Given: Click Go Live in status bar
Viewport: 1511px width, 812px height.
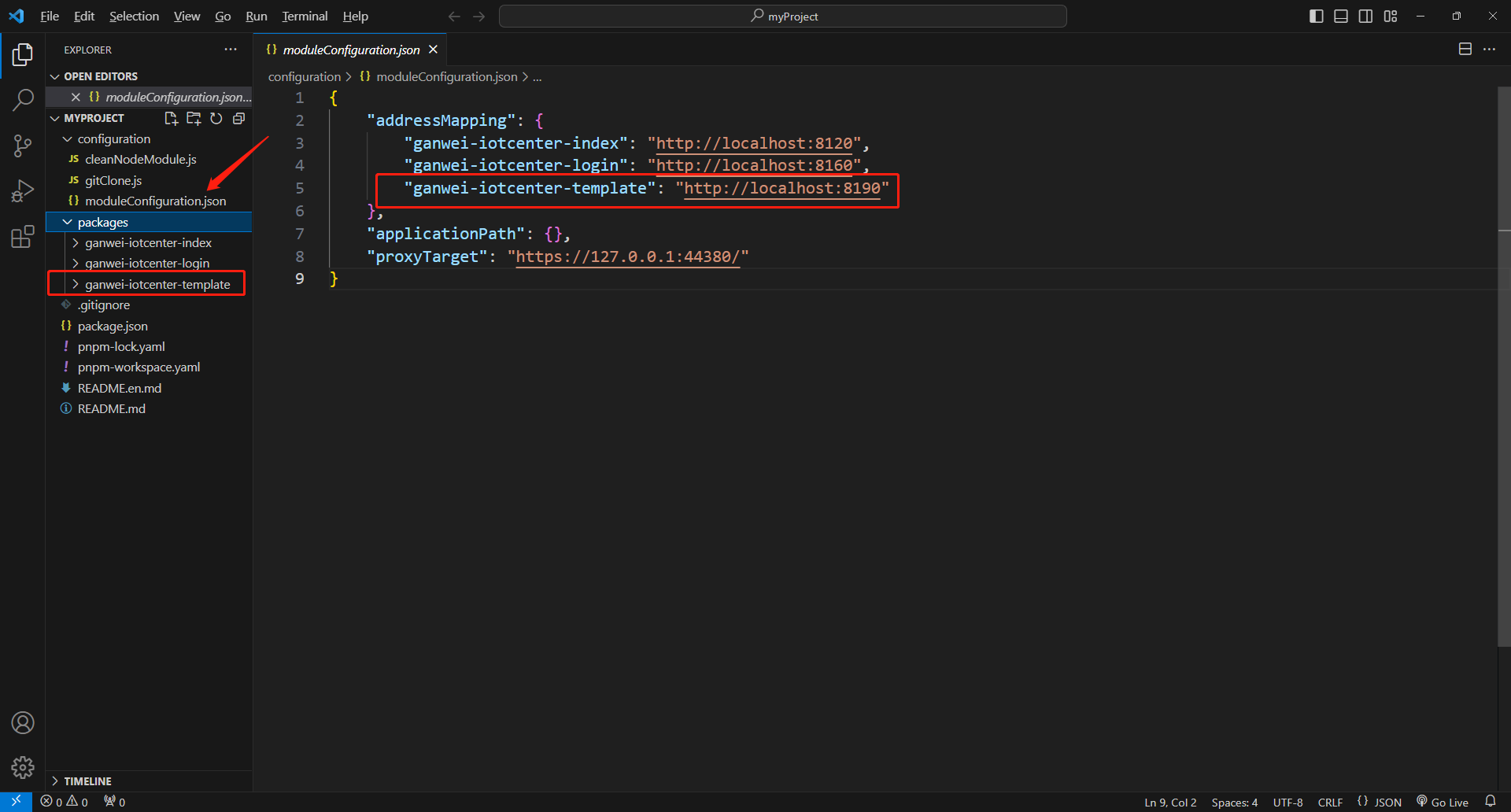Looking at the screenshot, I should click(1443, 802).
